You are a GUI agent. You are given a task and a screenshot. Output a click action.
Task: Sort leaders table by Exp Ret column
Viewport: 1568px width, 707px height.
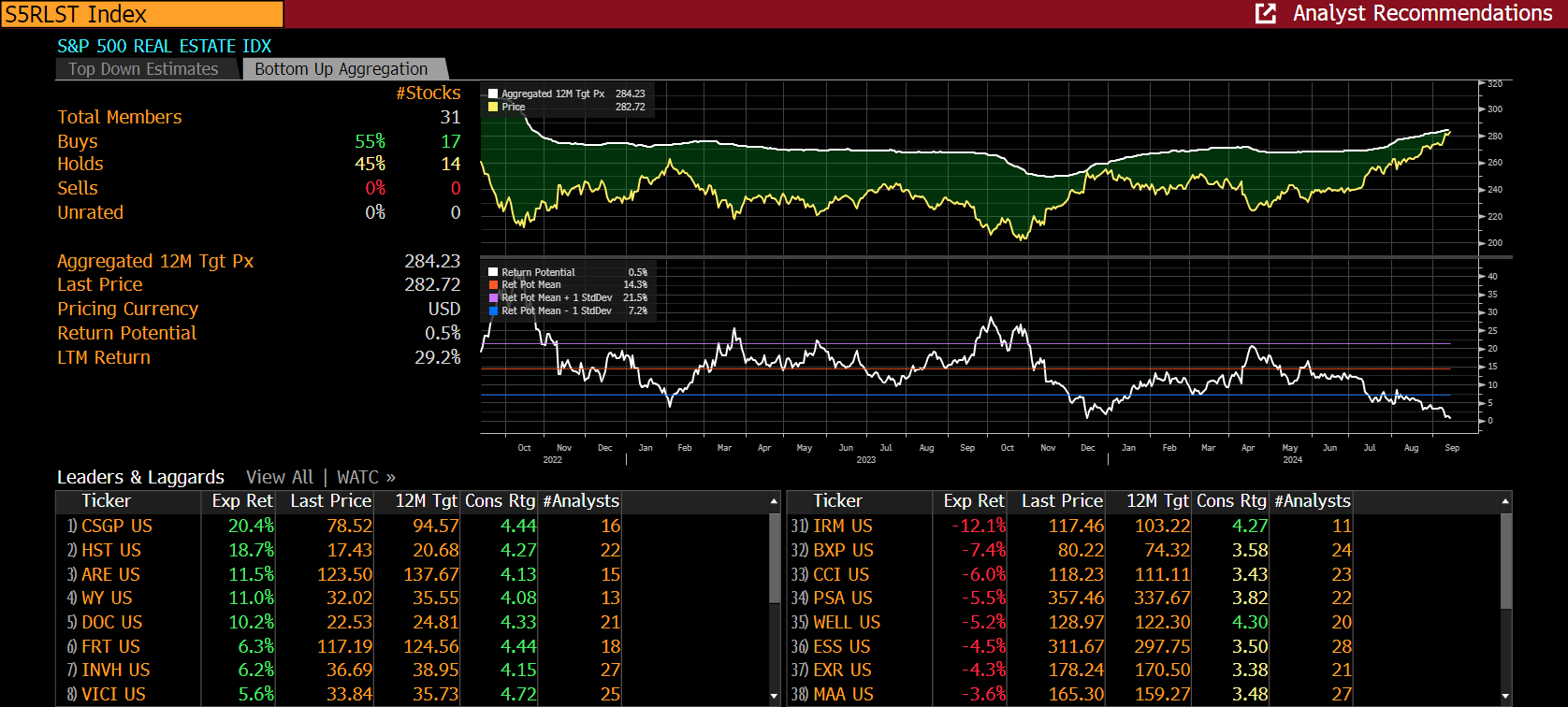tap(242, 501)
